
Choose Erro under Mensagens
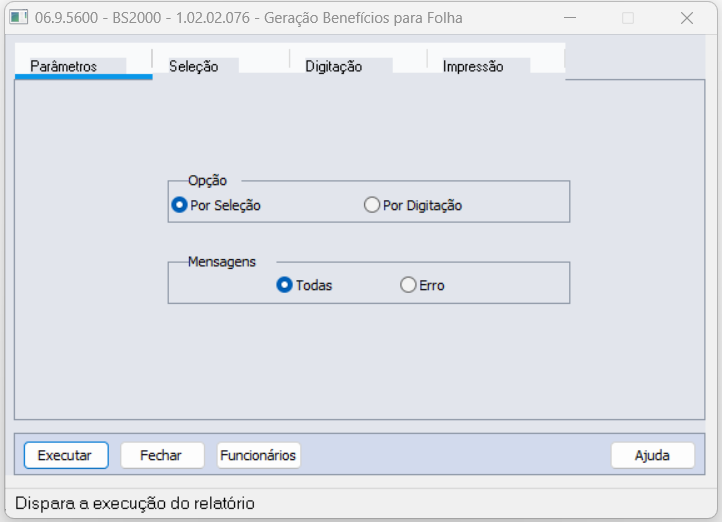422,285
